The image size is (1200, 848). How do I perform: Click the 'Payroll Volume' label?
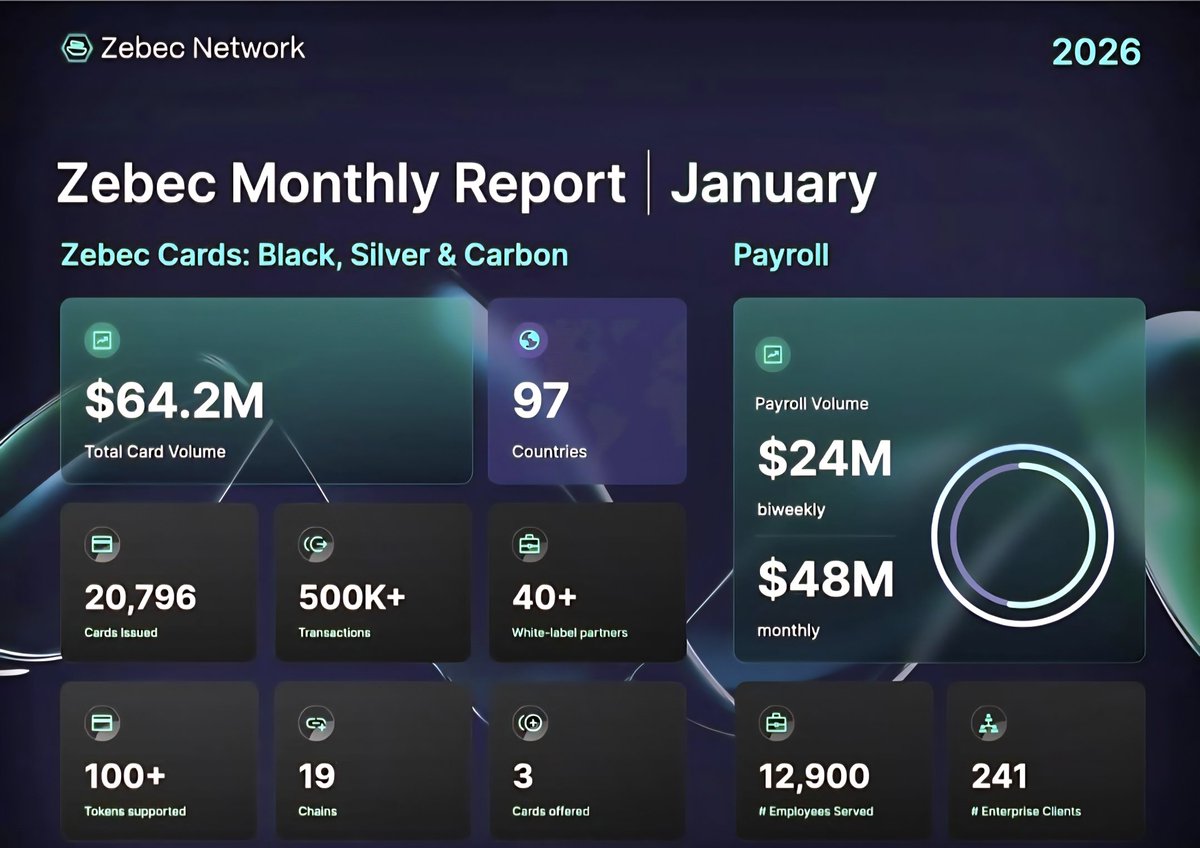[x=812, y=404]
